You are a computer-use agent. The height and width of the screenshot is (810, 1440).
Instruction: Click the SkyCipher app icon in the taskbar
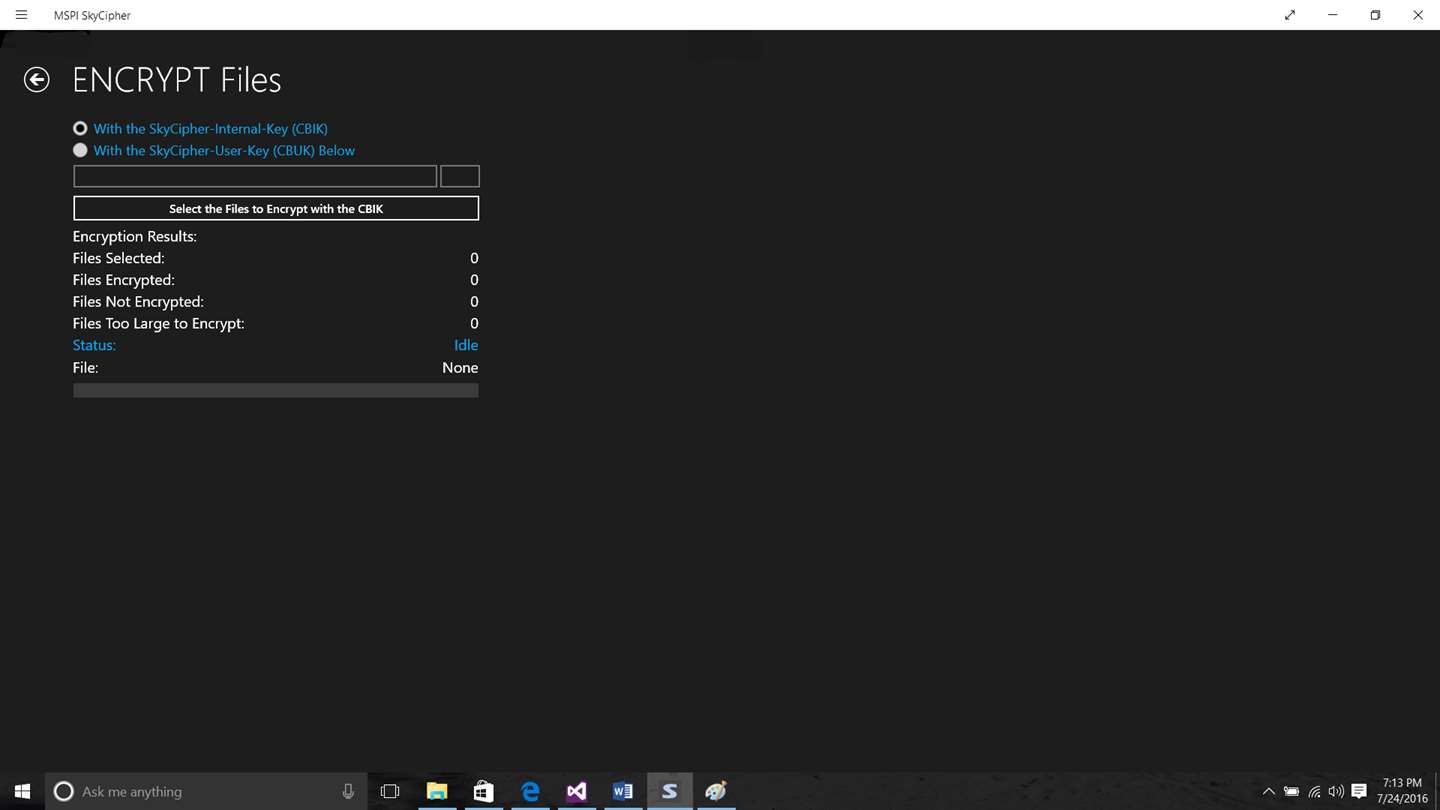coord(670,791)
